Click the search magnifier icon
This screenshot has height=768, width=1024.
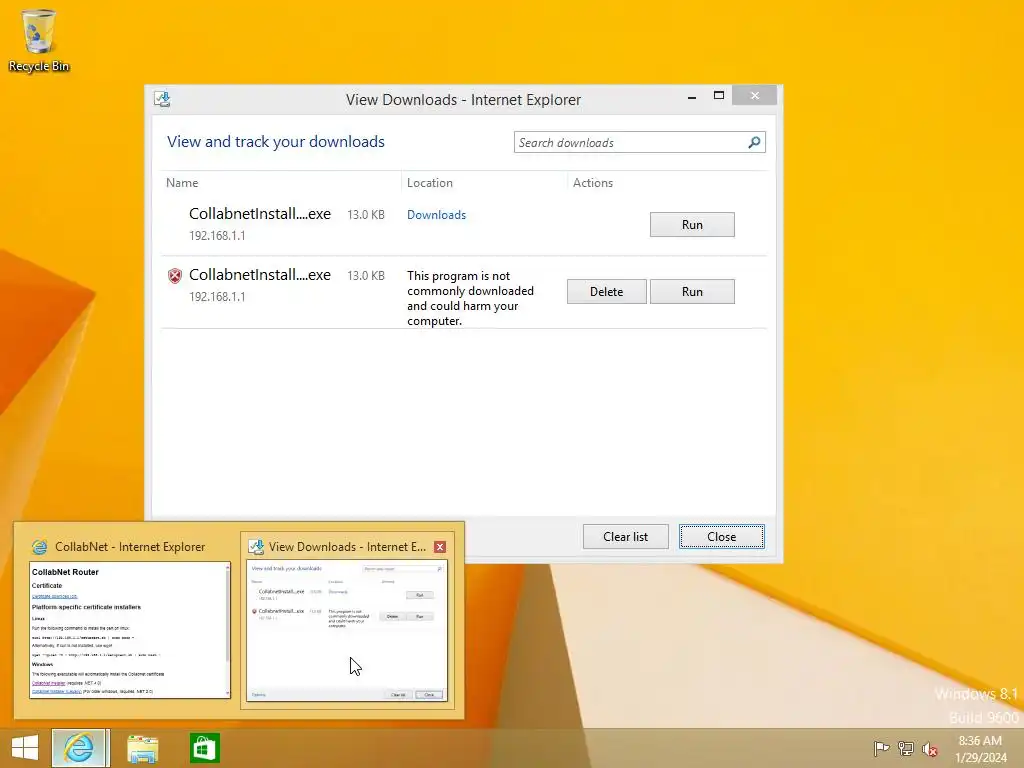(754, 142)
